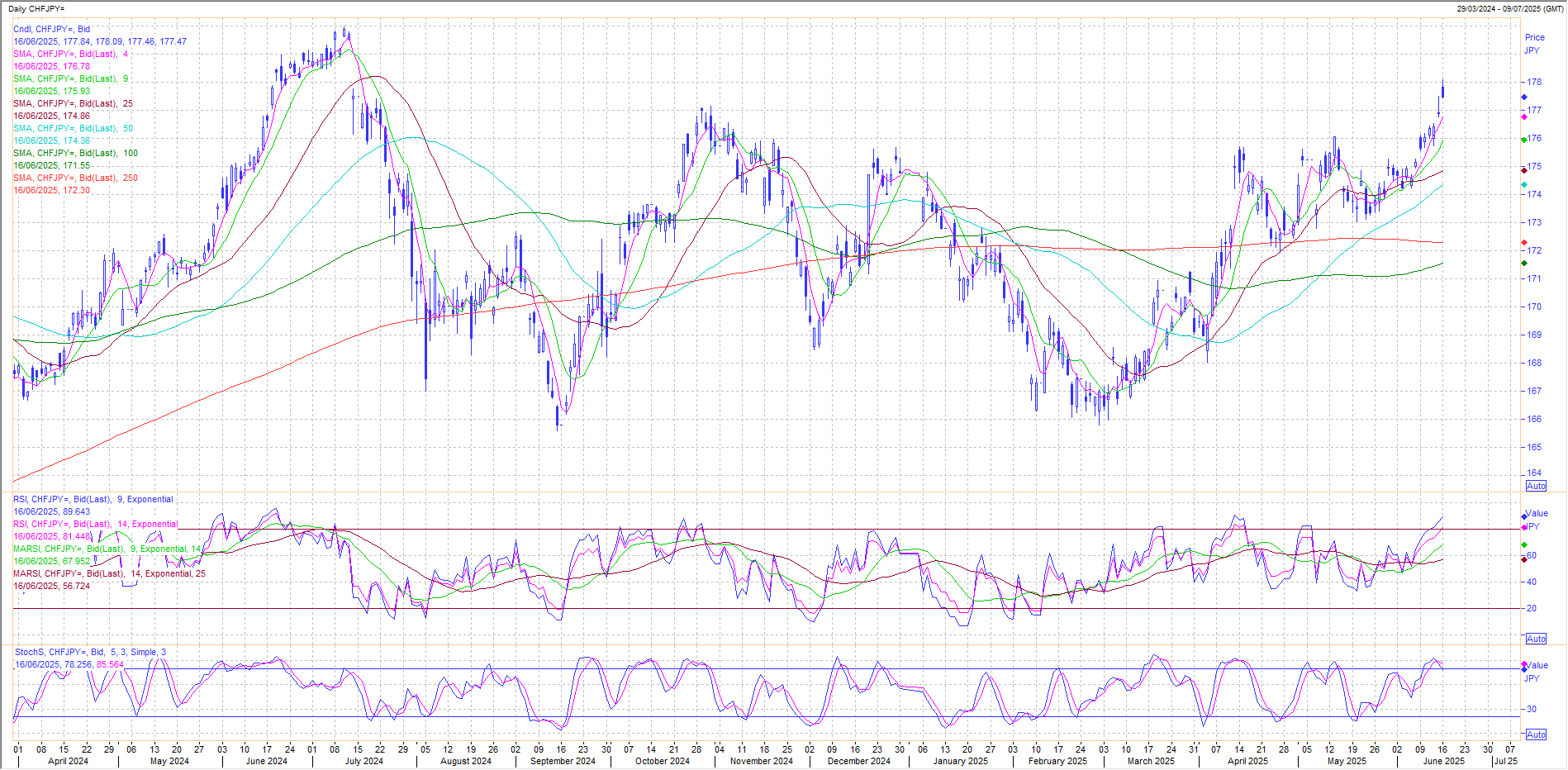Image resolution: width=1568 pixels, height=770 pixels.
Task: Click the 'Jul 25' label at time axis end
Action: [x=1505, y=761]
